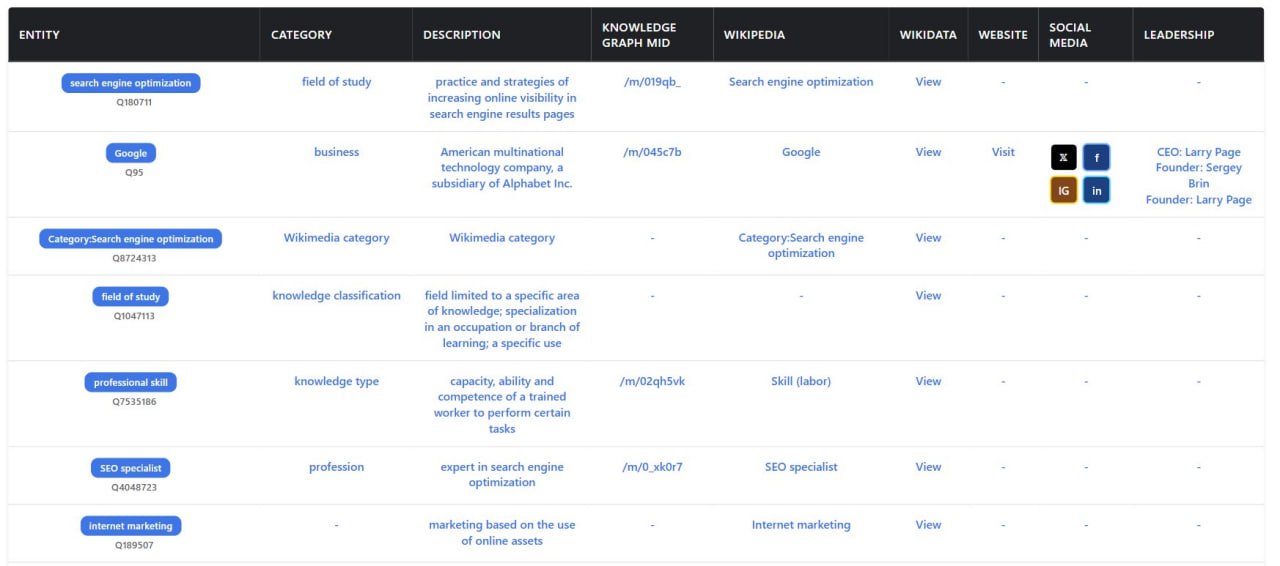Select the Google entity badge
This screenshot has height=566, width=1280.
pos(131,153)
